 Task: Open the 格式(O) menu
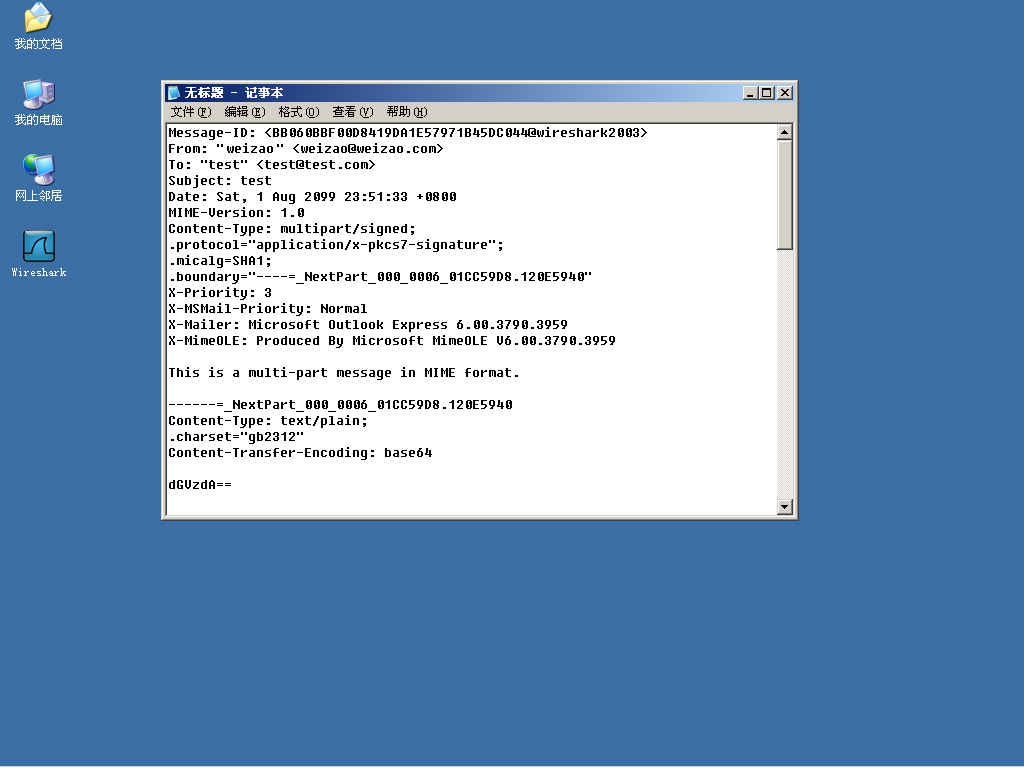click(298, 112)
